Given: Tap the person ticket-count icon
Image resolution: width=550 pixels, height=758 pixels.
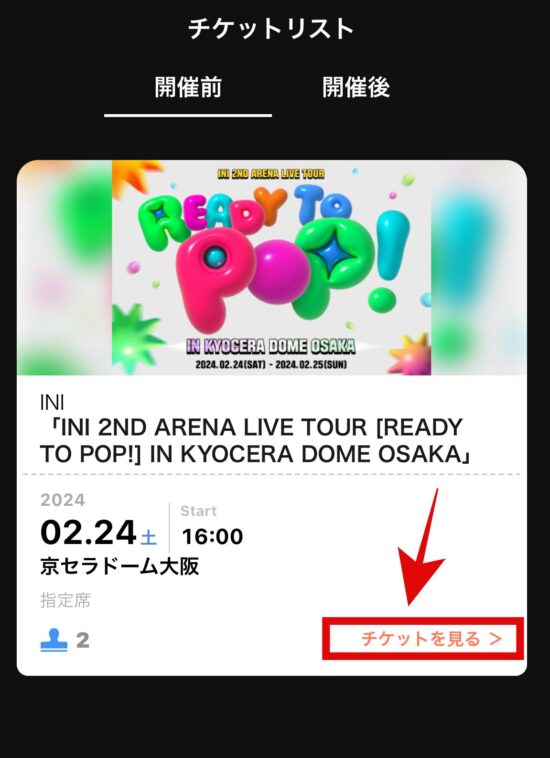Looking at the screenshot, I should pyautogui.click(x=54, y=640).
